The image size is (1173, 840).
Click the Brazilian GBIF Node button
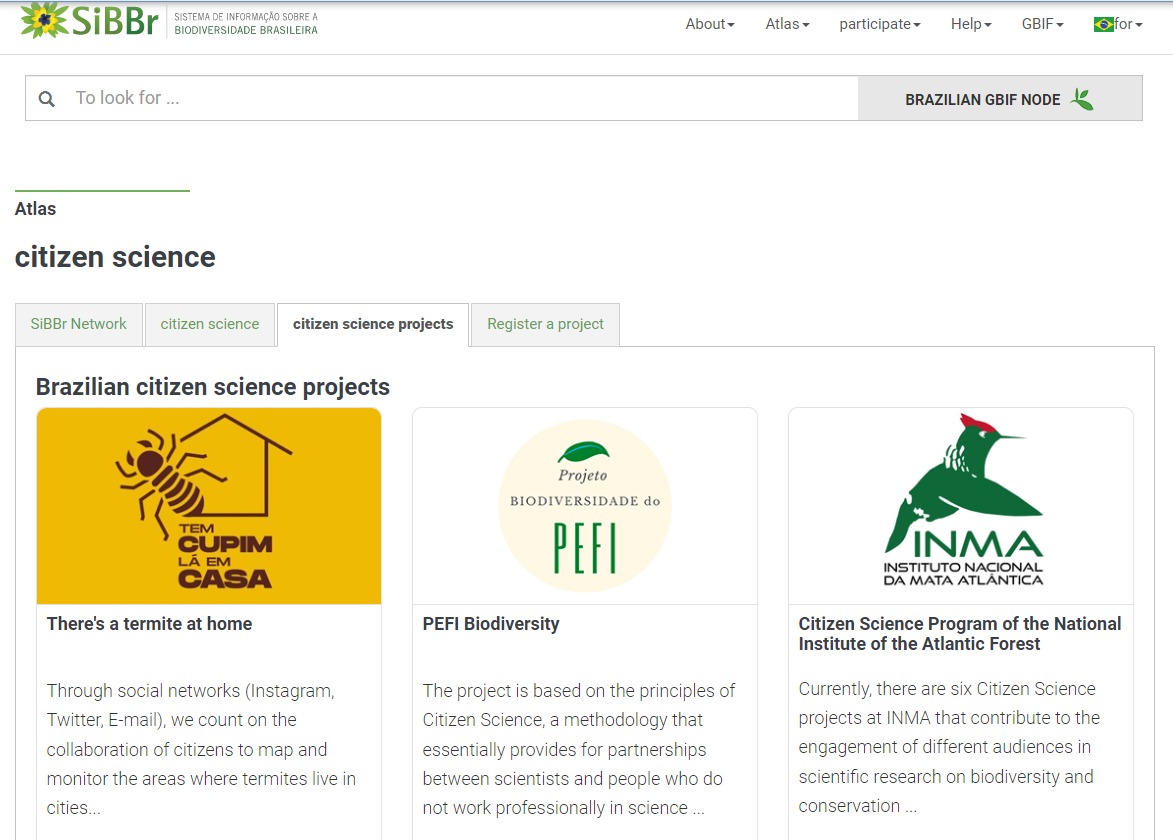click(999, 98)
